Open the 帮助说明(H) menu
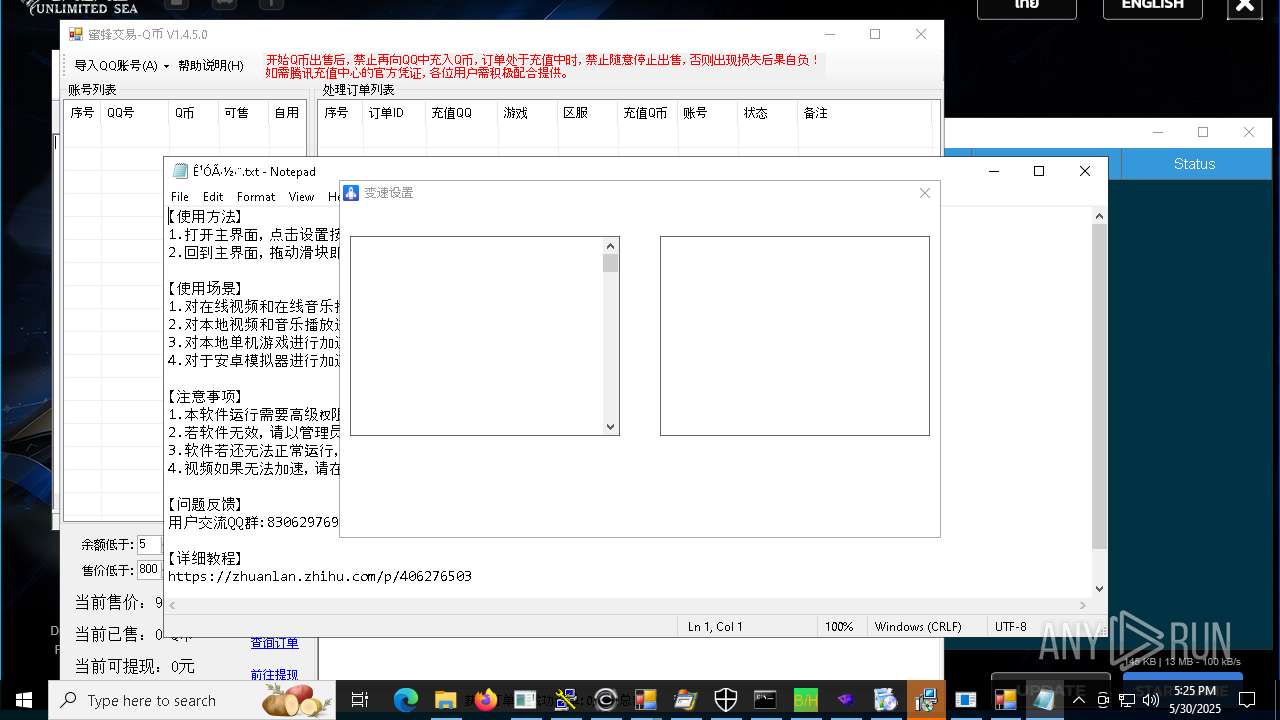Image resolution: width=1280 pixels, height=720 pixels. point(210,65)
